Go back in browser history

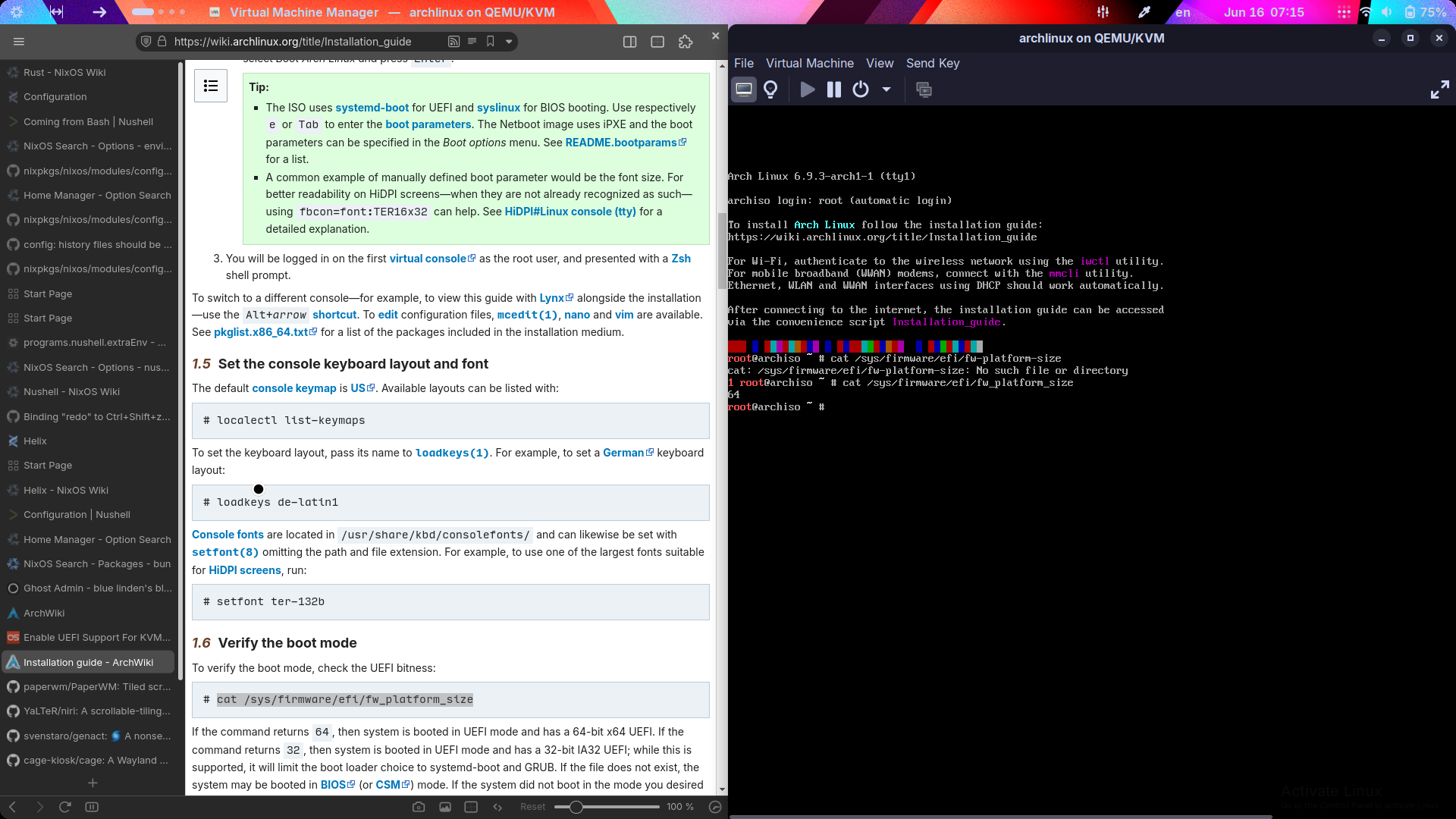[x=13, y=807]
